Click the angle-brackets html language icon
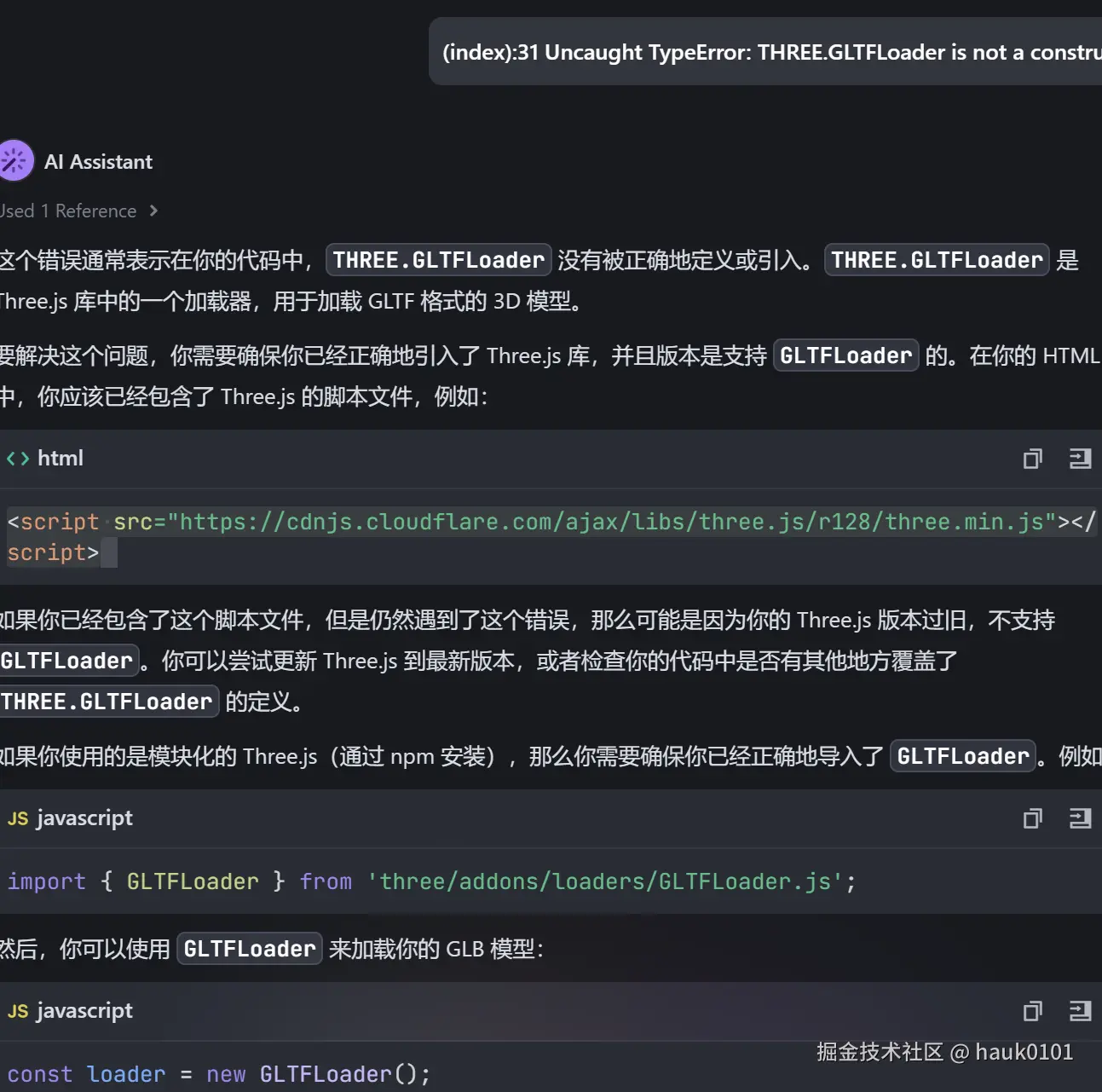Image resolution: width=1102 pixels, height=1092 pixels. [x=17, y=458]
